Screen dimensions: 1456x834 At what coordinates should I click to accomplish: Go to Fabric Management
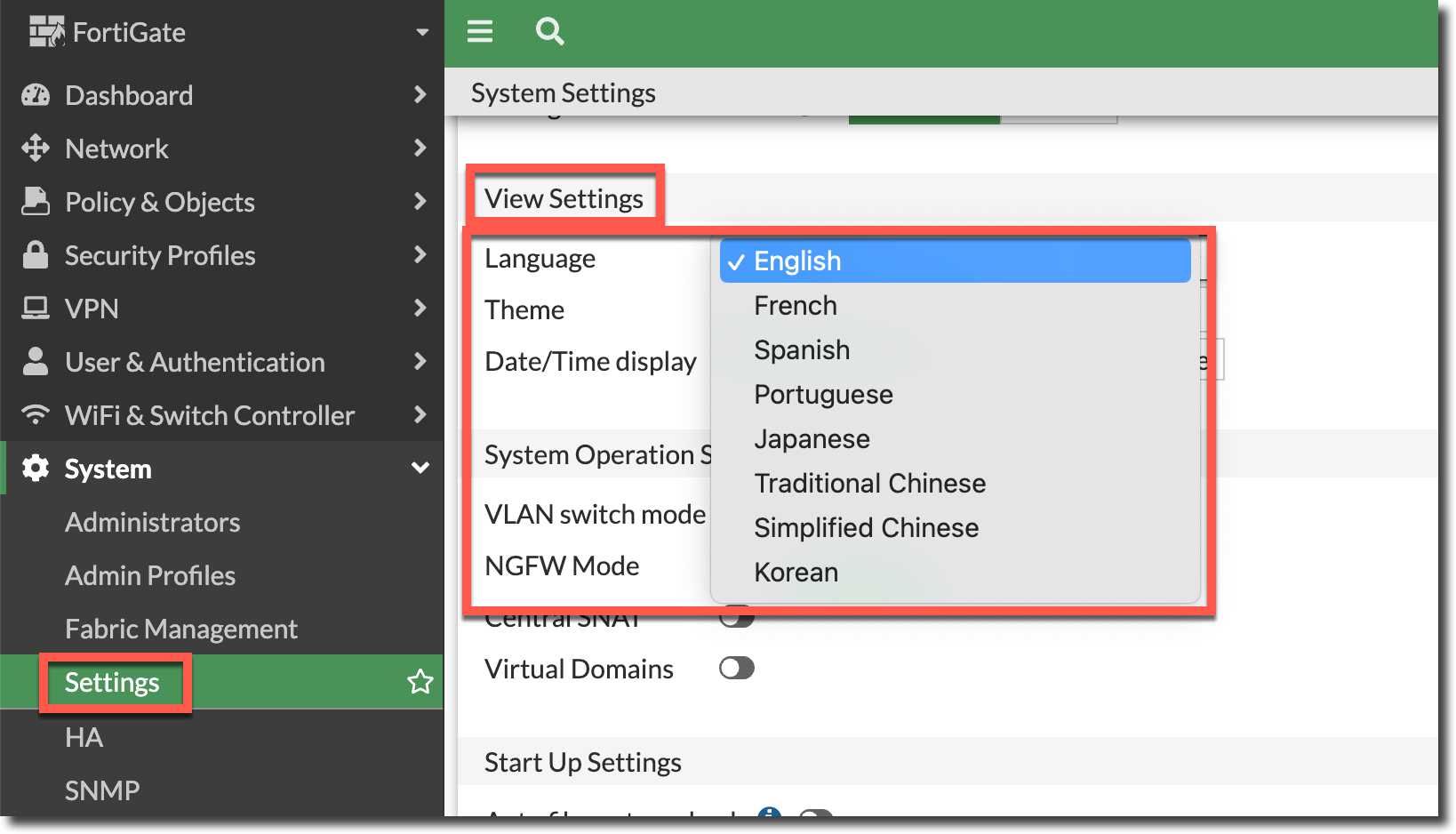click(x=180, y=629)
